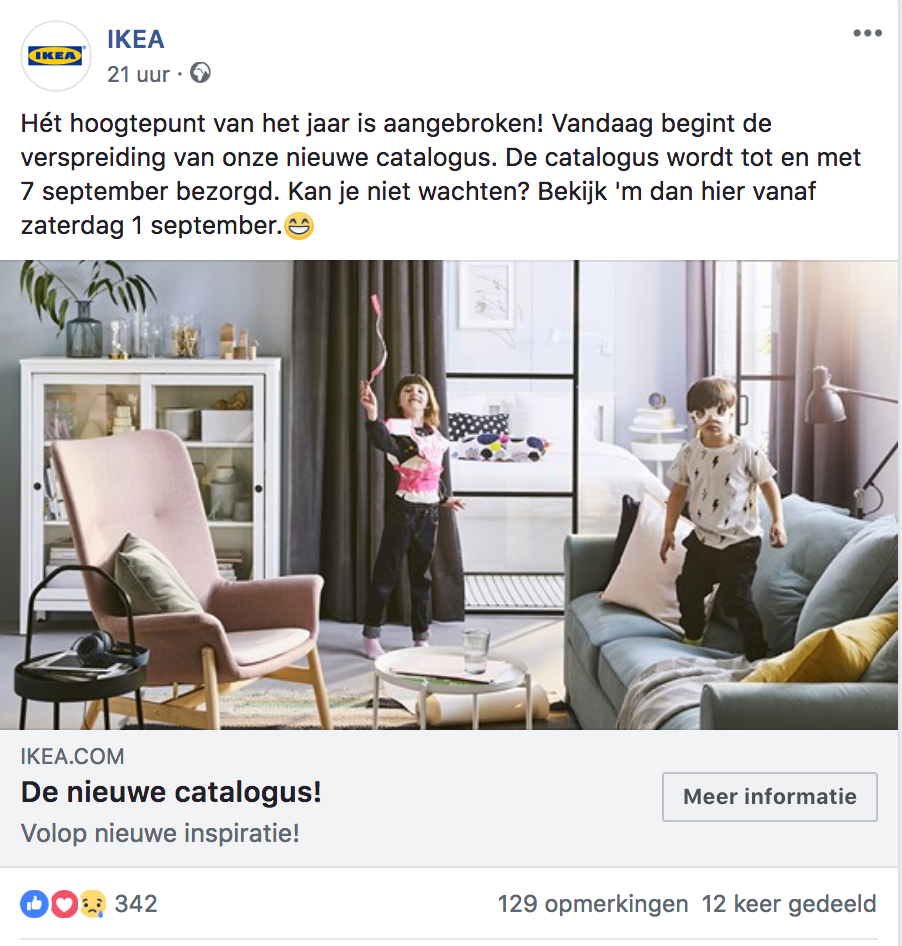Open the IKEA page name link
Viewport: 902px width, 946px height.
point(136,40)
